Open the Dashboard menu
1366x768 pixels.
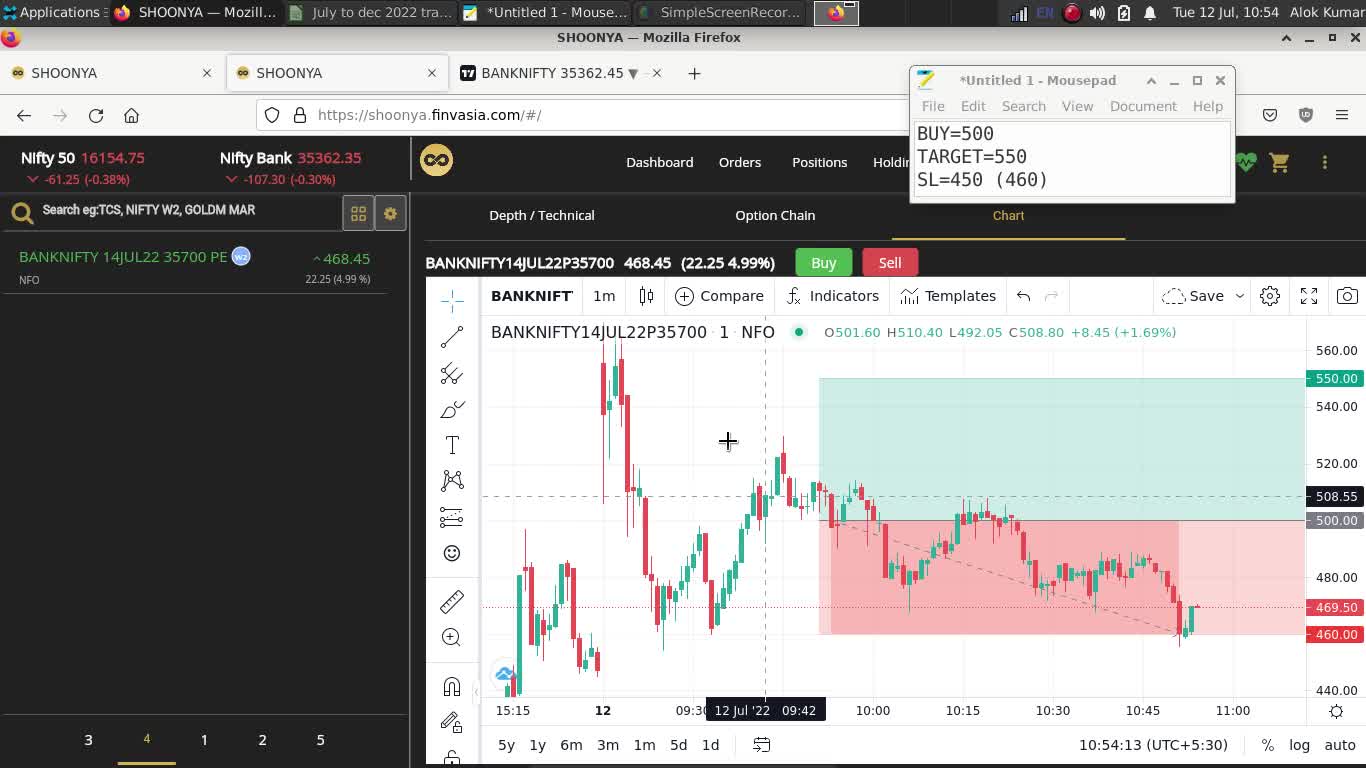659,162
